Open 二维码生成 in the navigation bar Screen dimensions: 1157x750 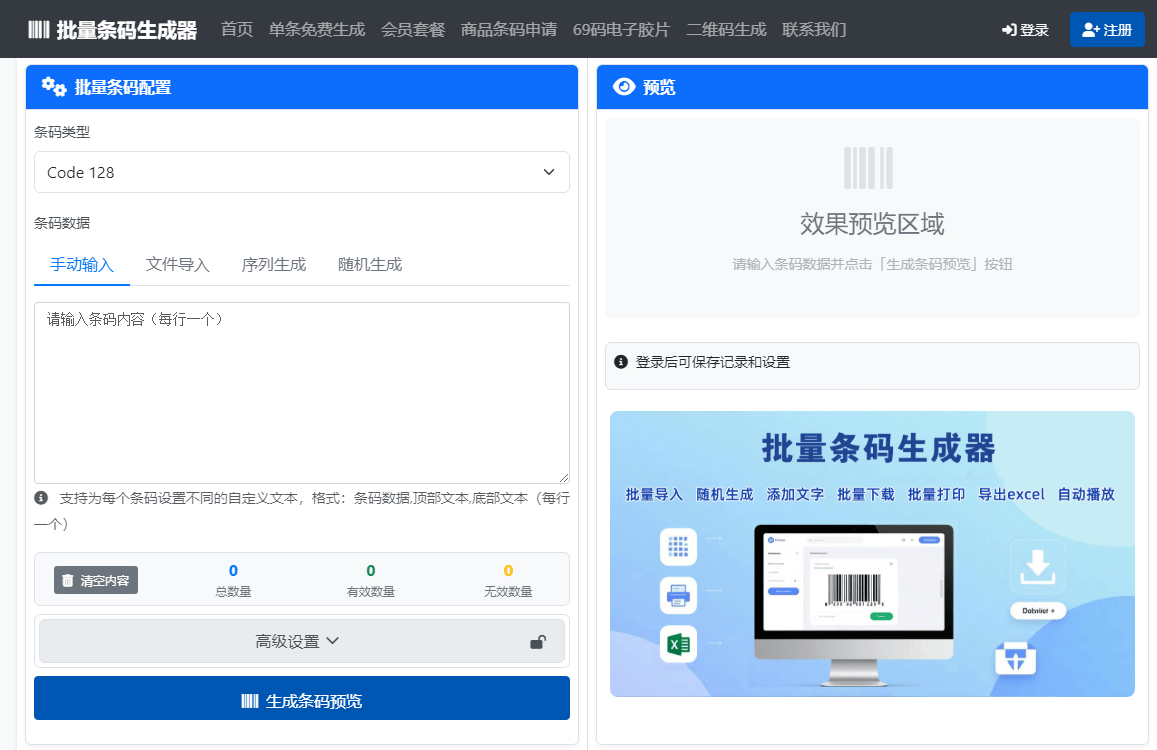pos(726,30)
